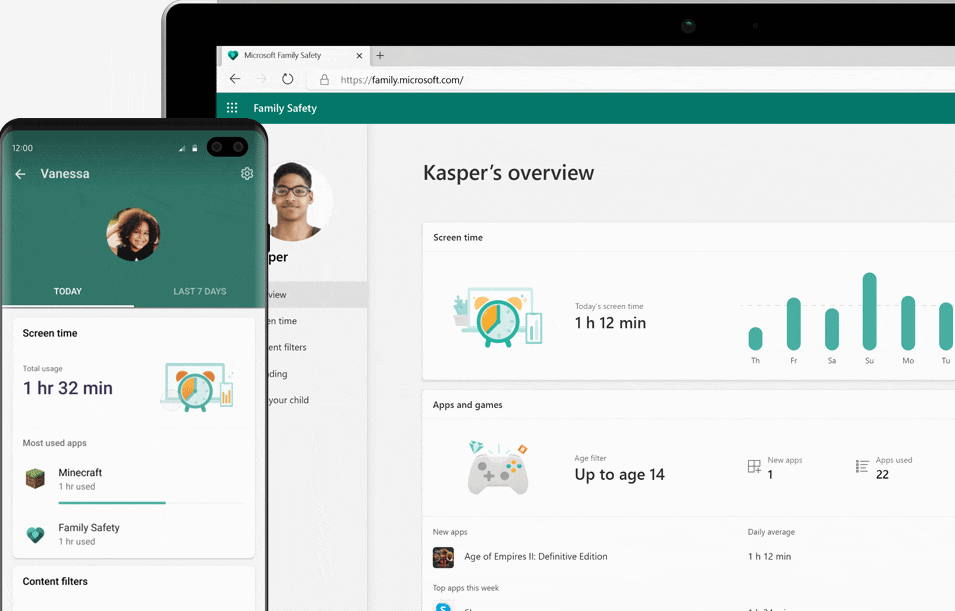Screen dimensions: 955x611
Task: Open settings via the gear icon
Action: click(247, 173)
